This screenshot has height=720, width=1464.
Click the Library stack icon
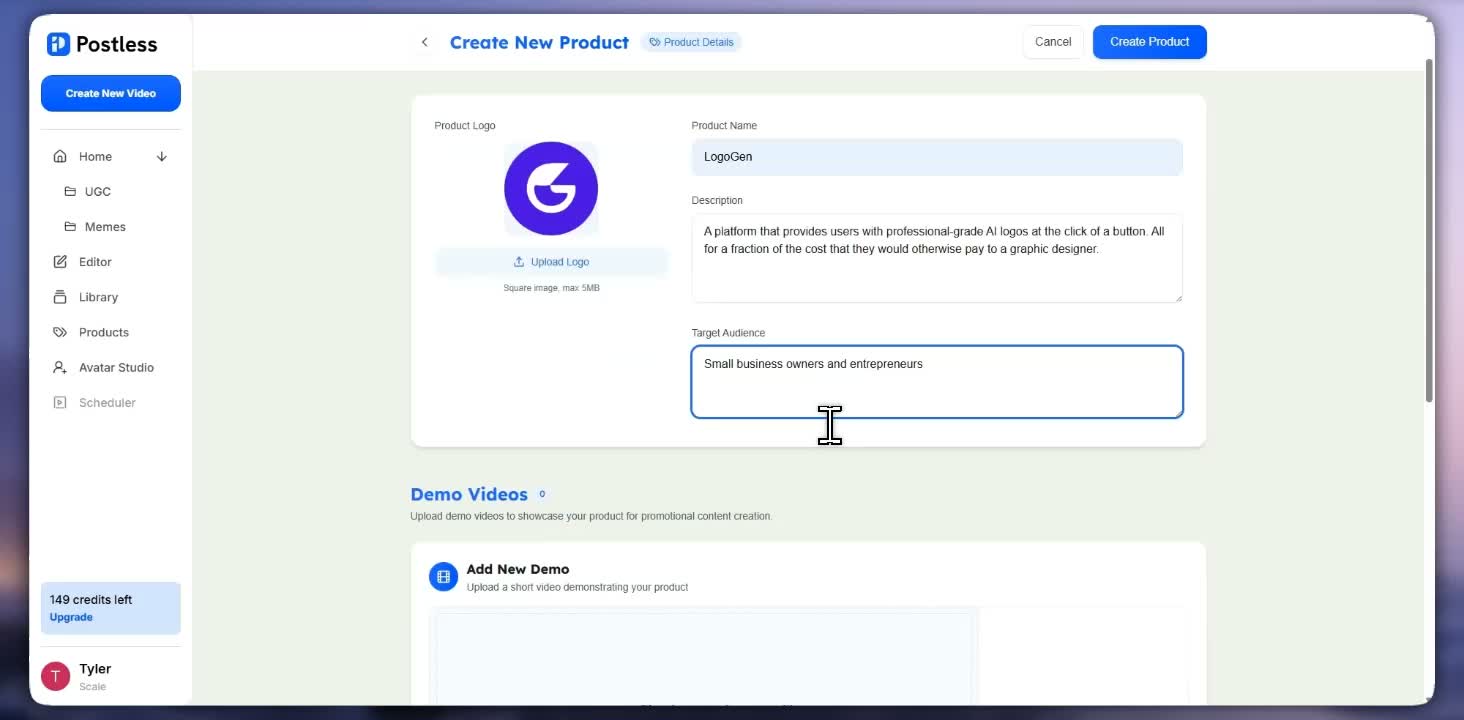coord(60,297)
